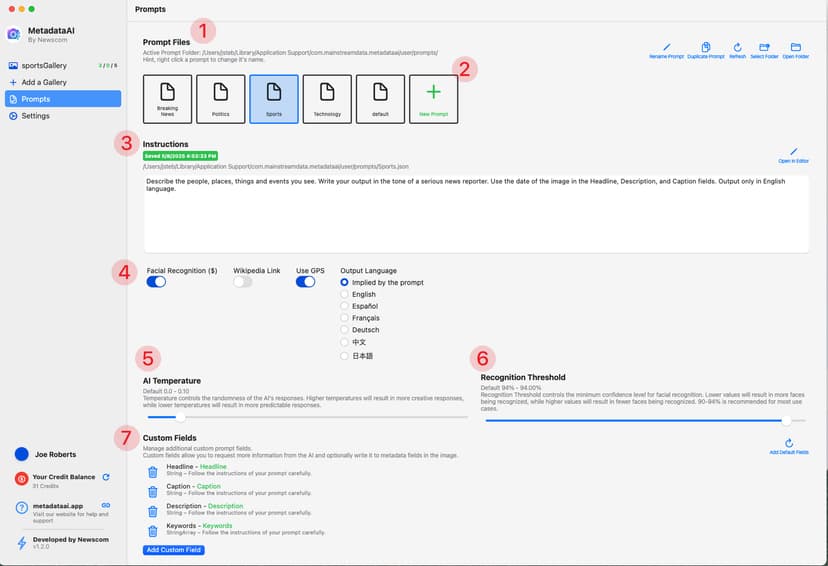
Task: Refresh the prompt files list
Action: pyautogui.click(x=737, y=47)
